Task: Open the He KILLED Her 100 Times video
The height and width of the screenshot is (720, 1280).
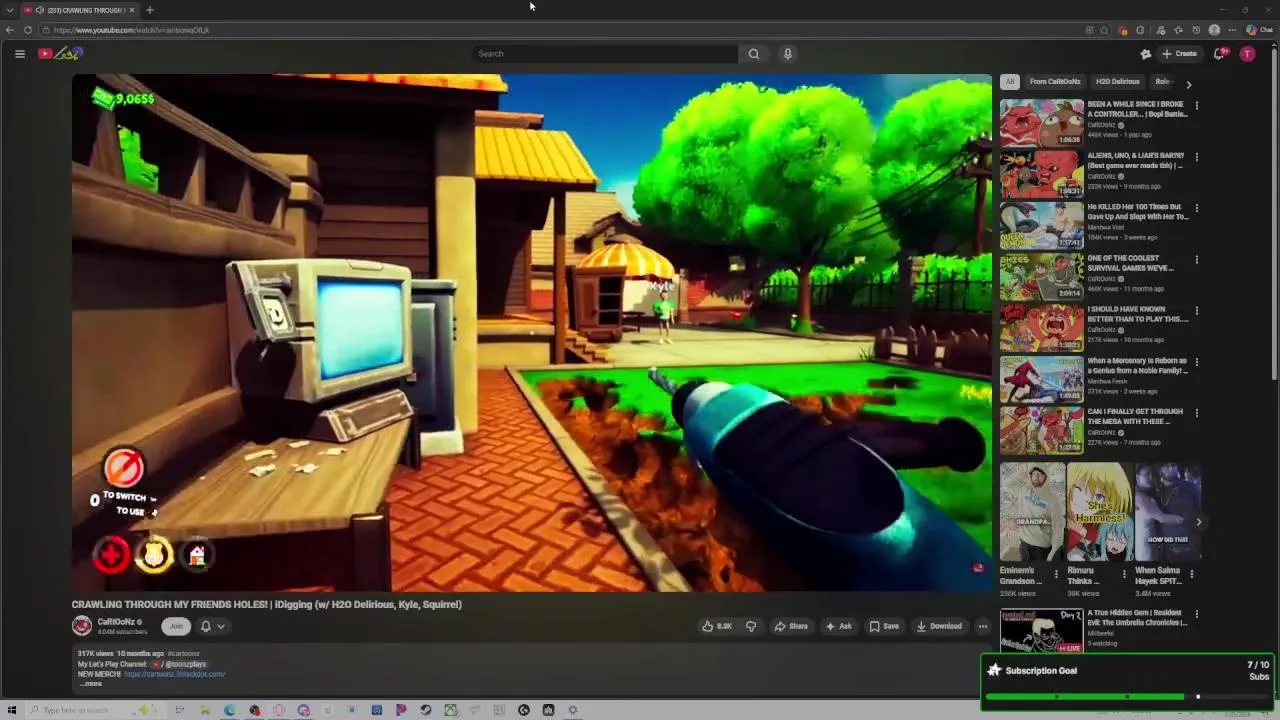Action: coord(1041,225)
